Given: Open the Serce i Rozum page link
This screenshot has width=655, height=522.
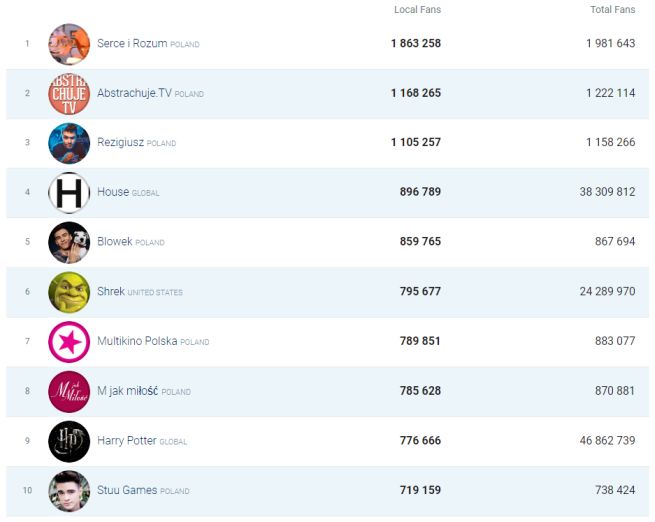Looking at the screenshot, I should tap(132, 44).
